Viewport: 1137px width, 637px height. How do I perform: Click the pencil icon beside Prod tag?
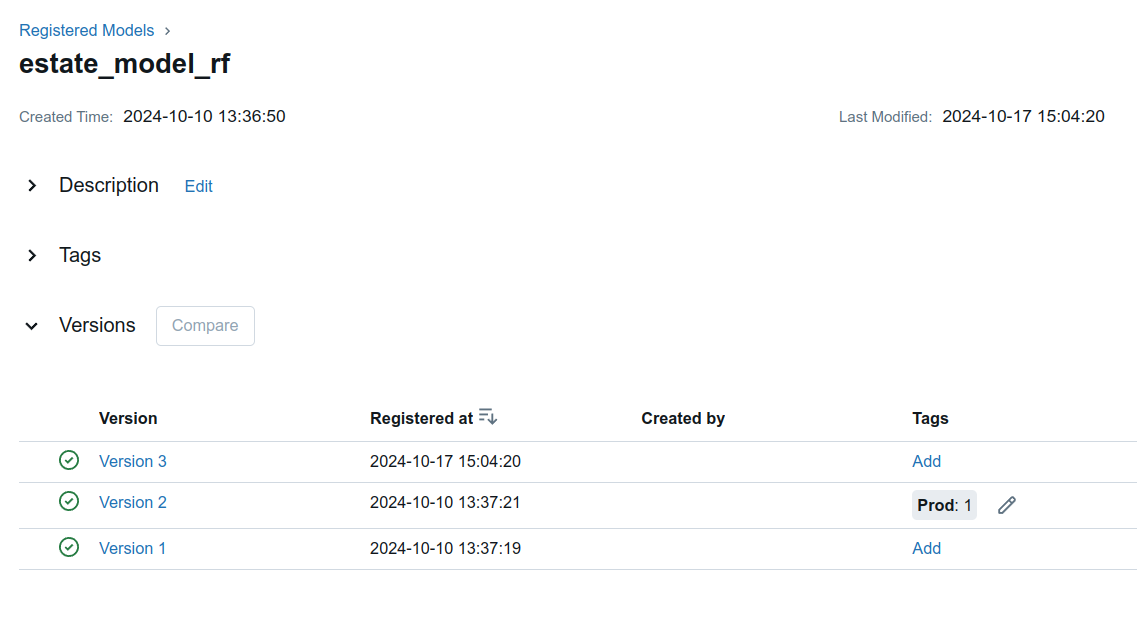point(1006,505)
